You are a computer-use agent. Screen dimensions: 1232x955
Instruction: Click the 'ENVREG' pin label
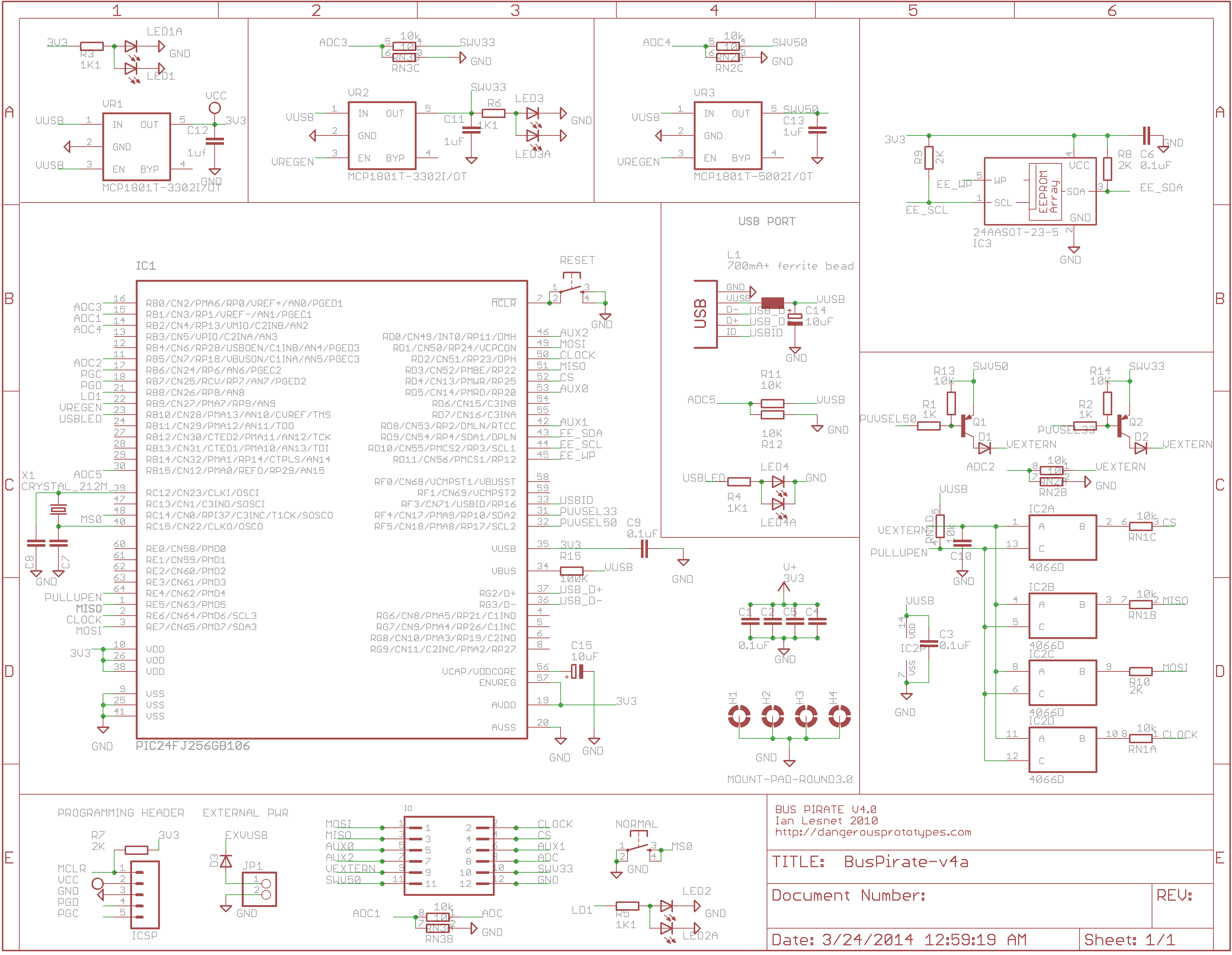point(498,683)
